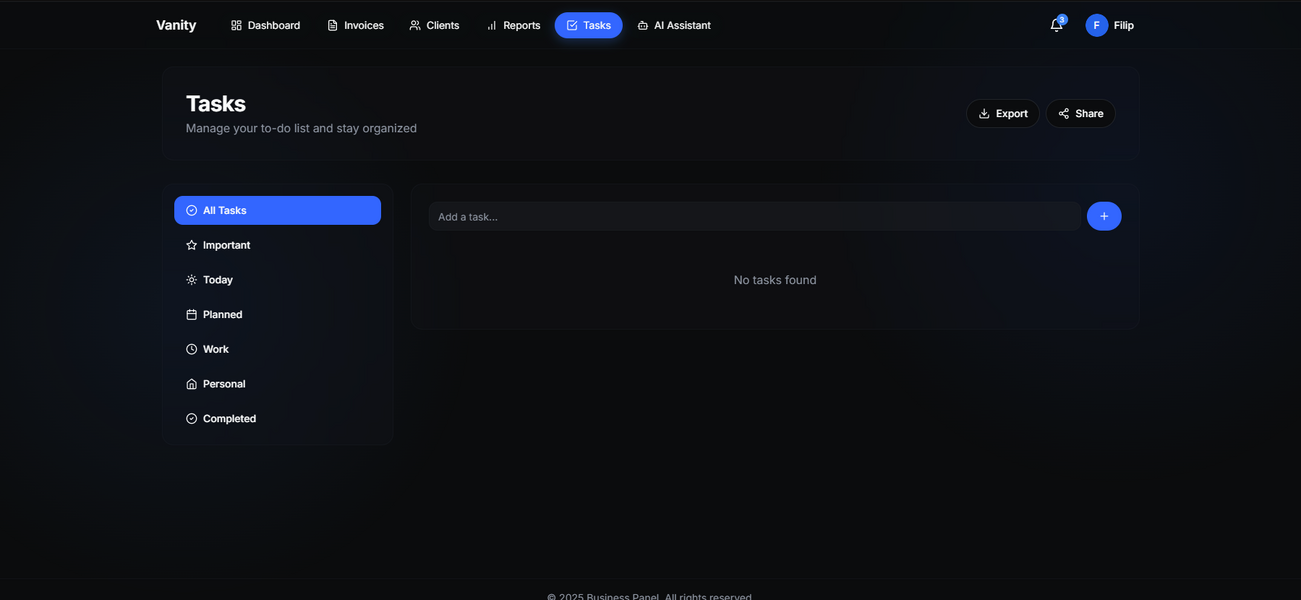Select the All Tasks filter
The image size is (1301, 600).
(277, 211)
